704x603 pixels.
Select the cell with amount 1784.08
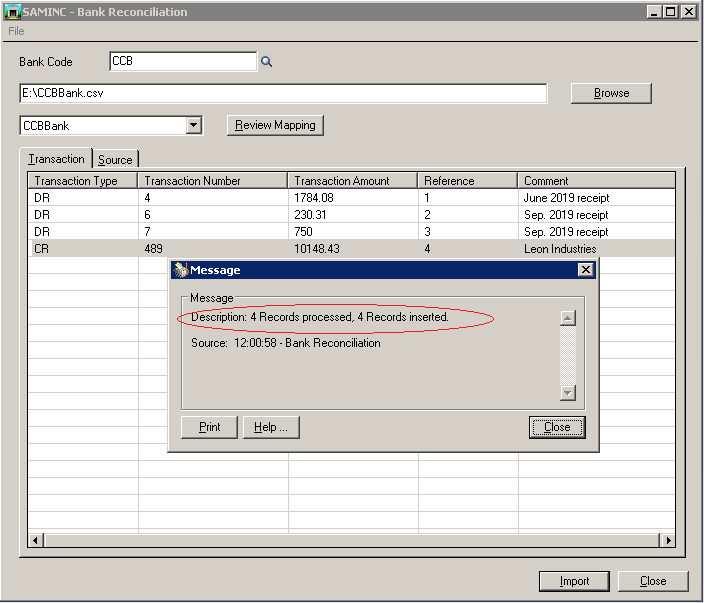pyautogui.click(x=353, y=198)
